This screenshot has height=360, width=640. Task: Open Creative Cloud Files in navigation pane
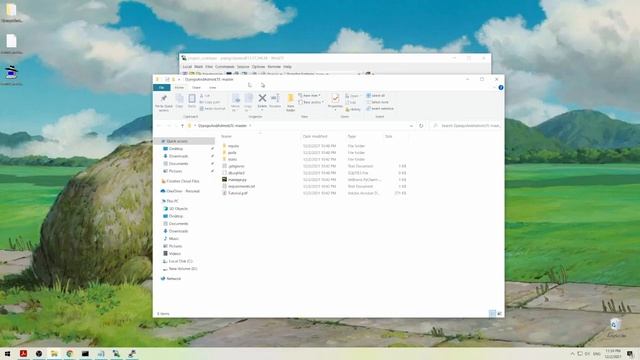180,181
